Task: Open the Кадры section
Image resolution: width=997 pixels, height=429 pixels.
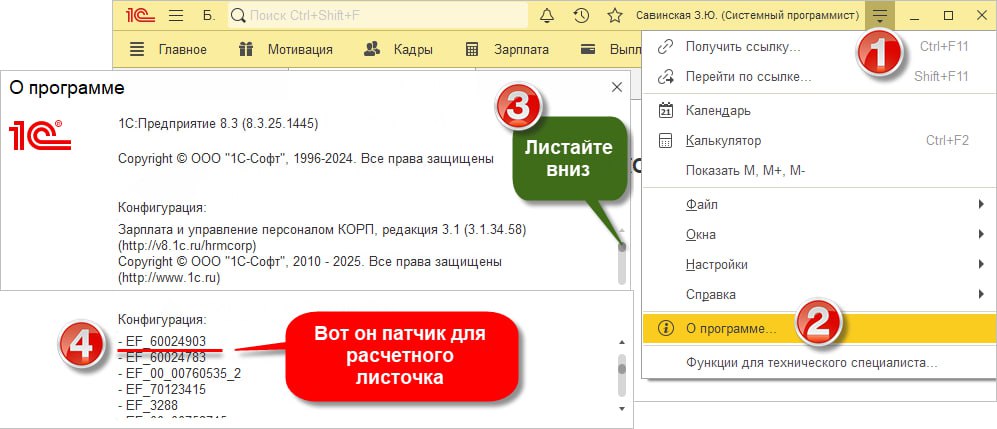Action: point(413,50)
